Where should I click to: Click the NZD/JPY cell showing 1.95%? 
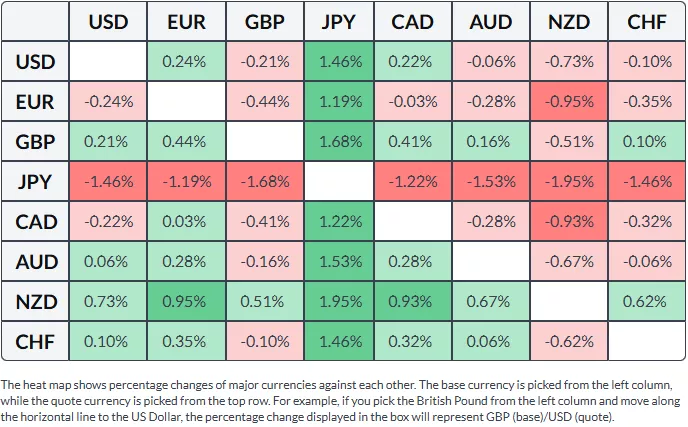tap(342, 301)
